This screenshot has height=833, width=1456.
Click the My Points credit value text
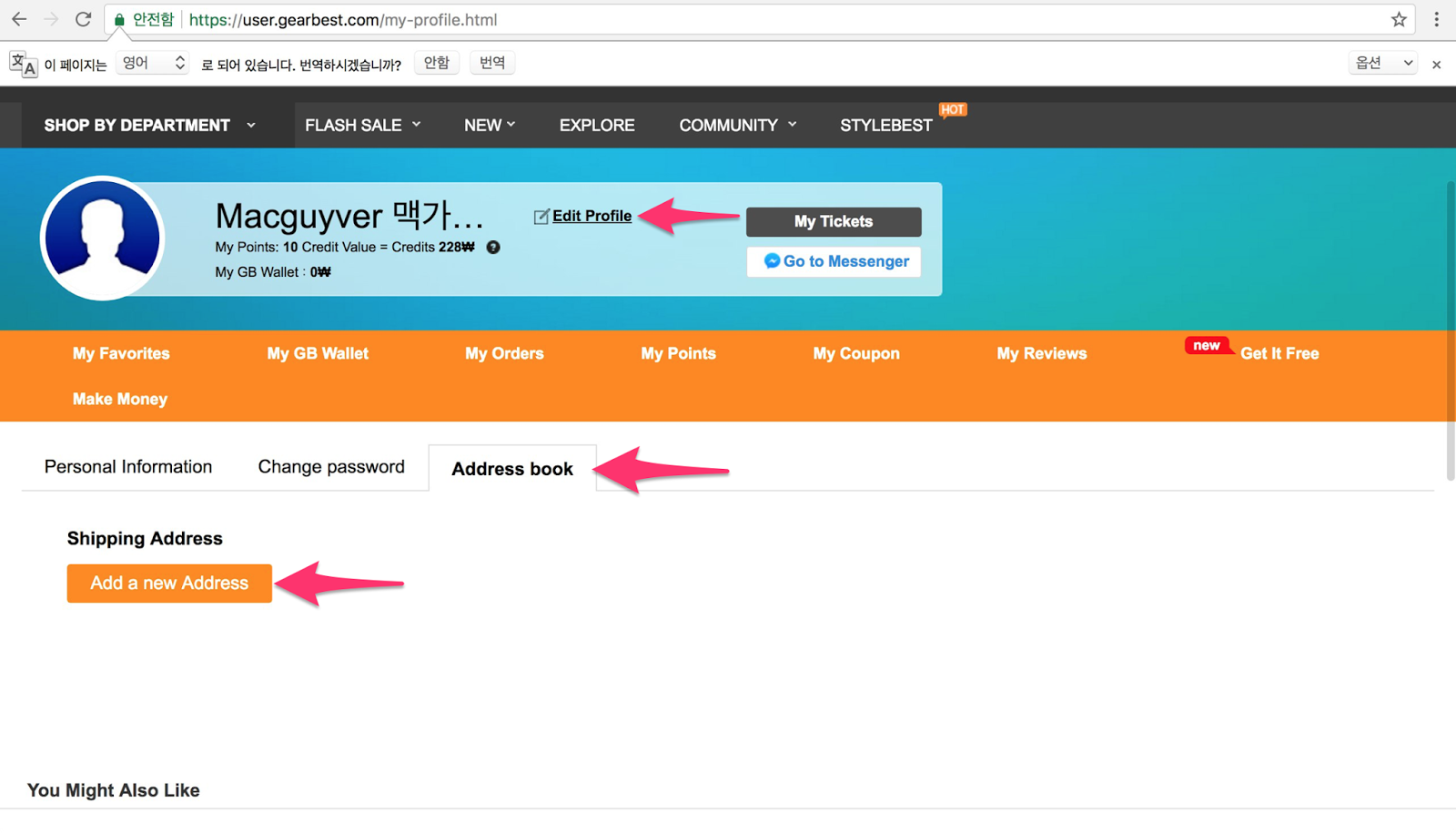(x=345, y=247)
